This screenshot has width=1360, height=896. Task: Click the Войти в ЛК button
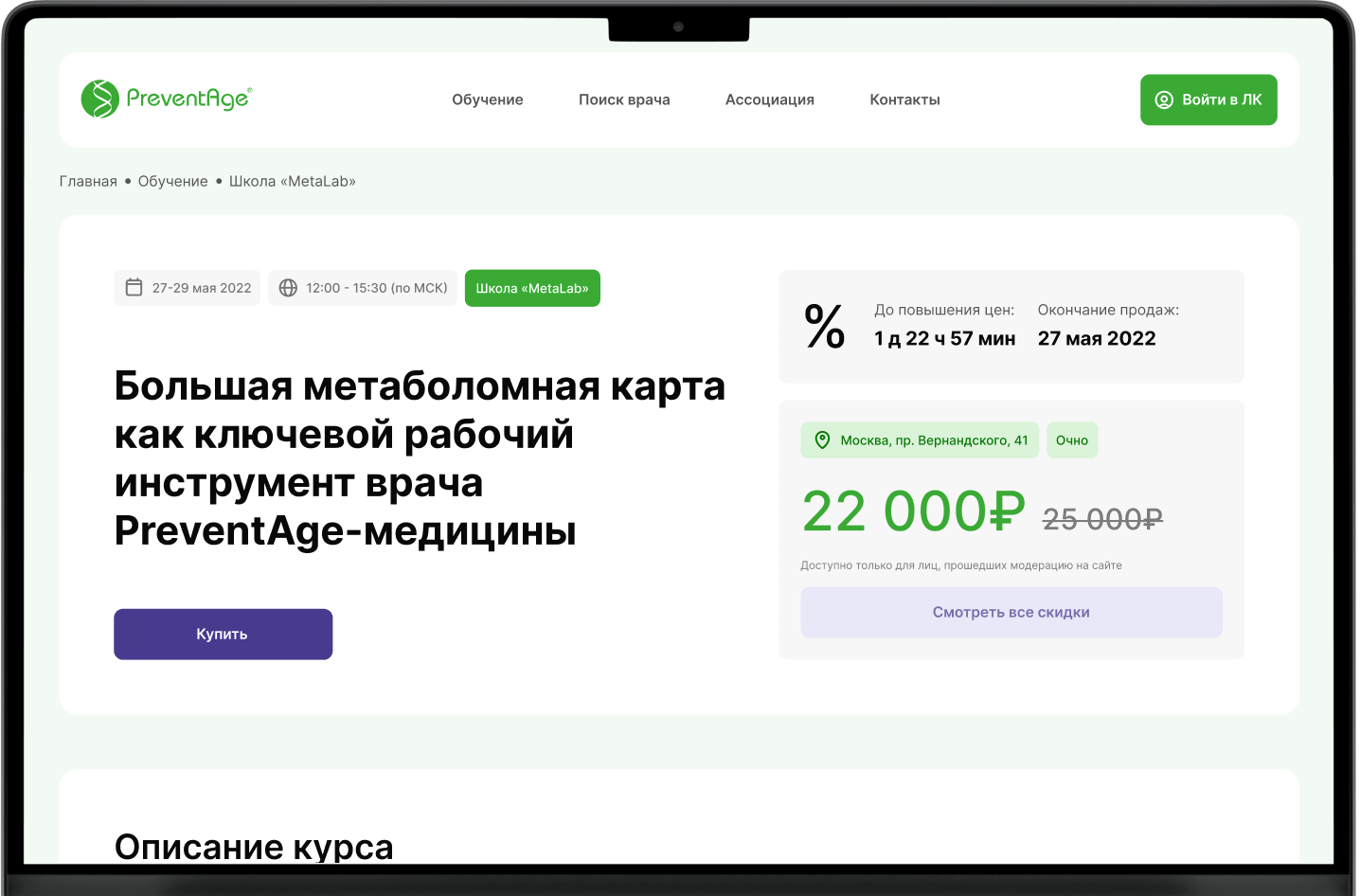click(1208, 99)
